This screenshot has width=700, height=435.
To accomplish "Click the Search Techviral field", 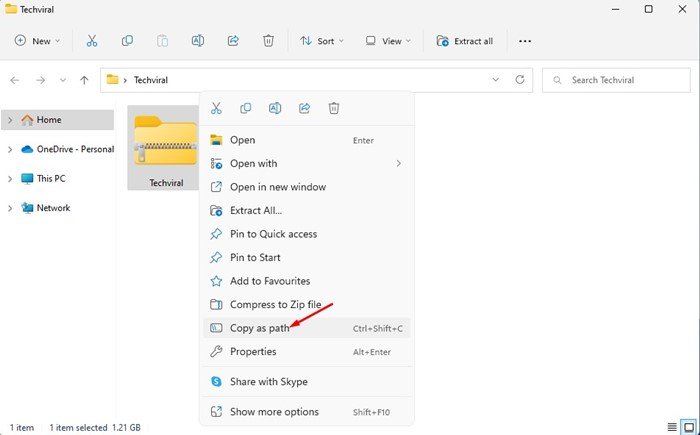I will (616, 80).
